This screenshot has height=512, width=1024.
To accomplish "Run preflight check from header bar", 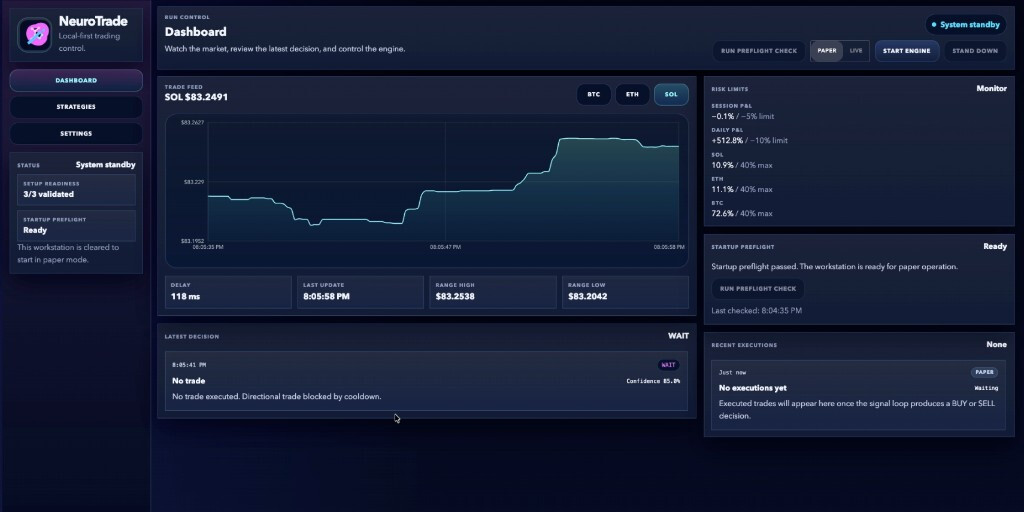I will (x=759, y=51).
